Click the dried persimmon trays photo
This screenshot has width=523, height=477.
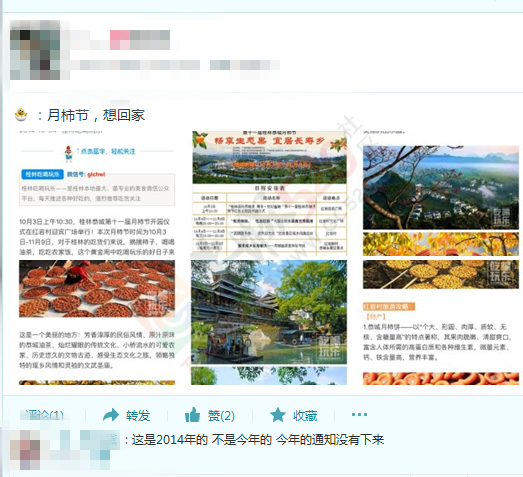(x=97, y=289)
